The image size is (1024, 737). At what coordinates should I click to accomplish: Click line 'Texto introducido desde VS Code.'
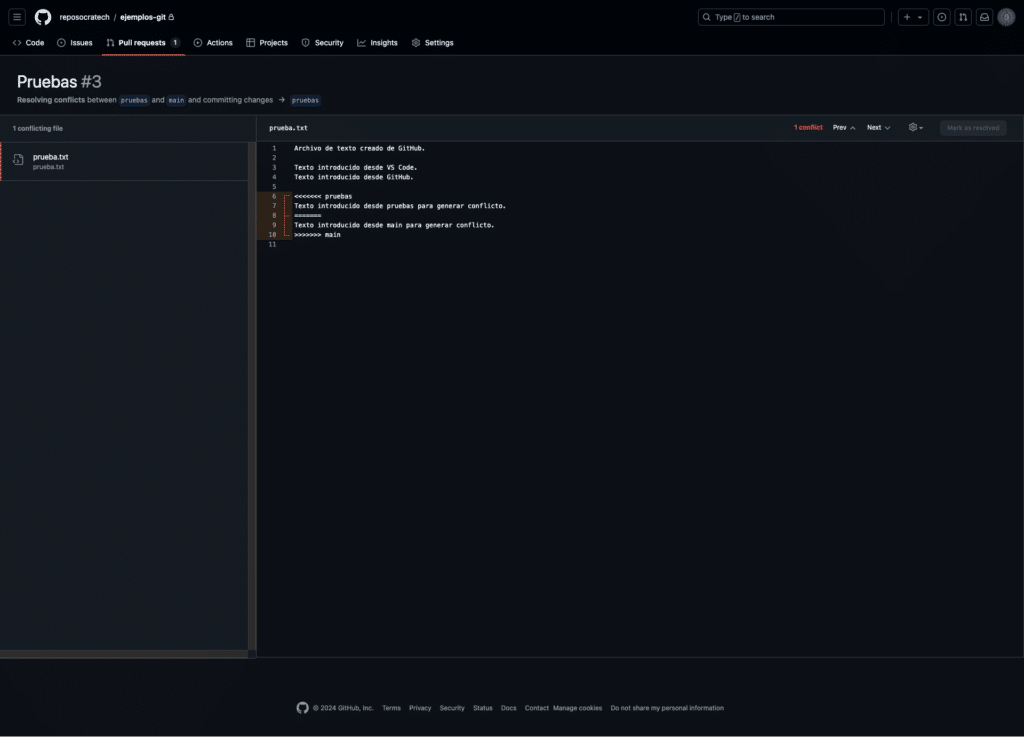pyautogui.click(x=355, y=167)
